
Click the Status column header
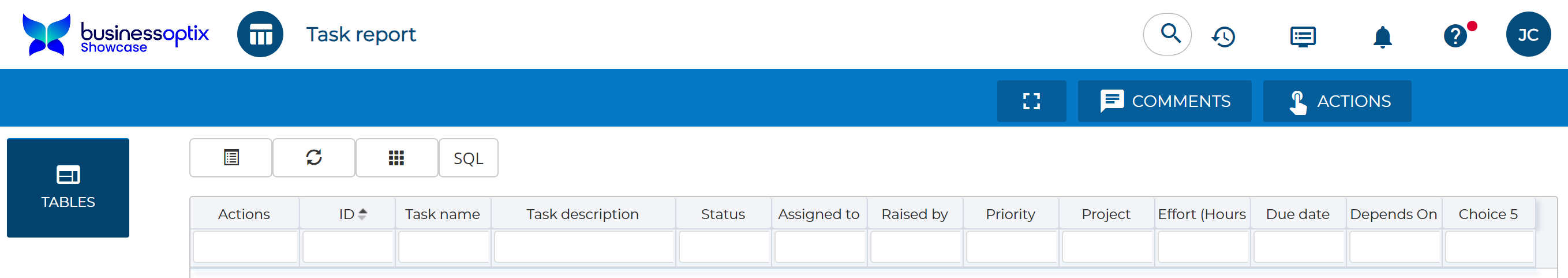(x=723, y=214)
